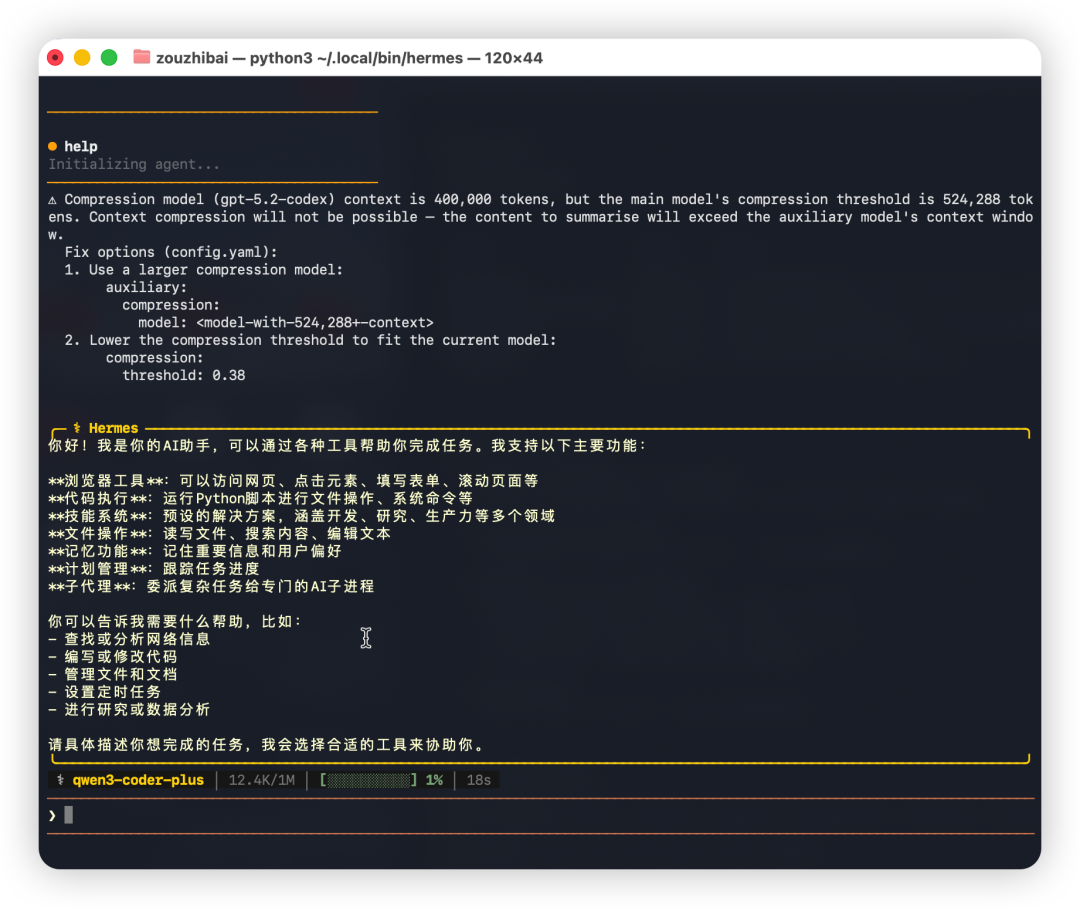Minimize the window using the yellow button
This screenshot has width=1080, height=908.
pos(82,58)
